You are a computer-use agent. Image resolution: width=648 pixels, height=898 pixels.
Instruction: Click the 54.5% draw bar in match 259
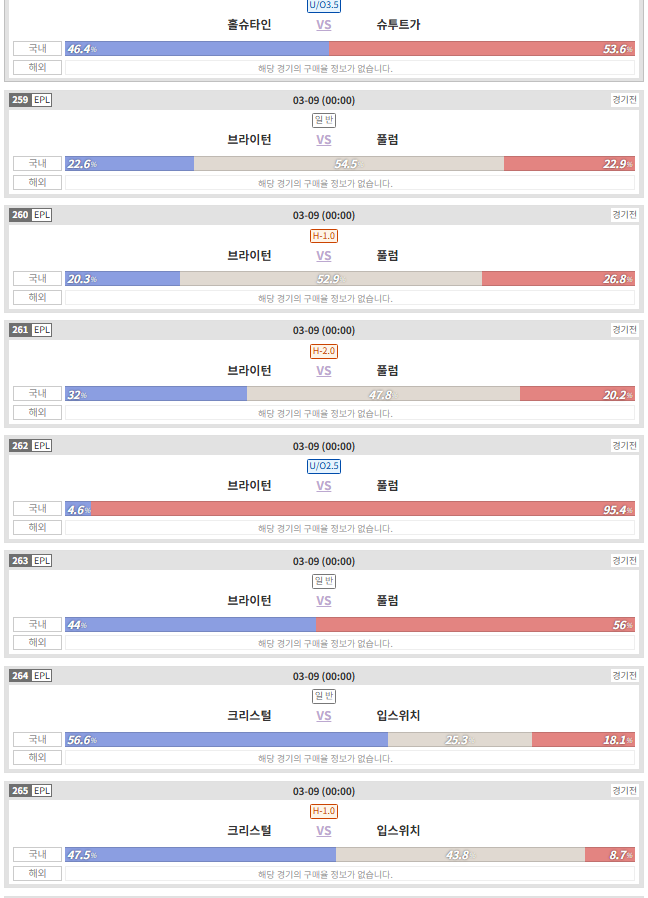point(349,164)
